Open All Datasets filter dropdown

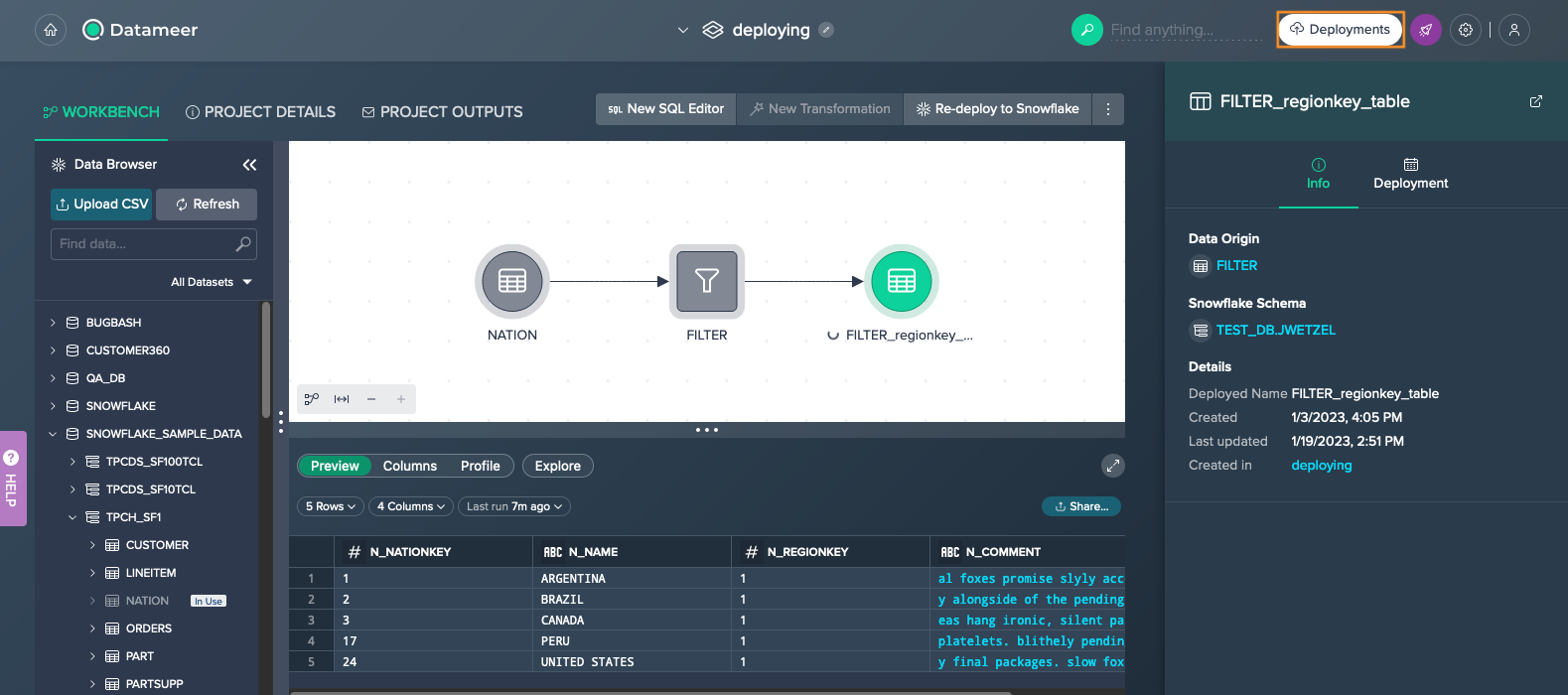[x=212, y=282]
